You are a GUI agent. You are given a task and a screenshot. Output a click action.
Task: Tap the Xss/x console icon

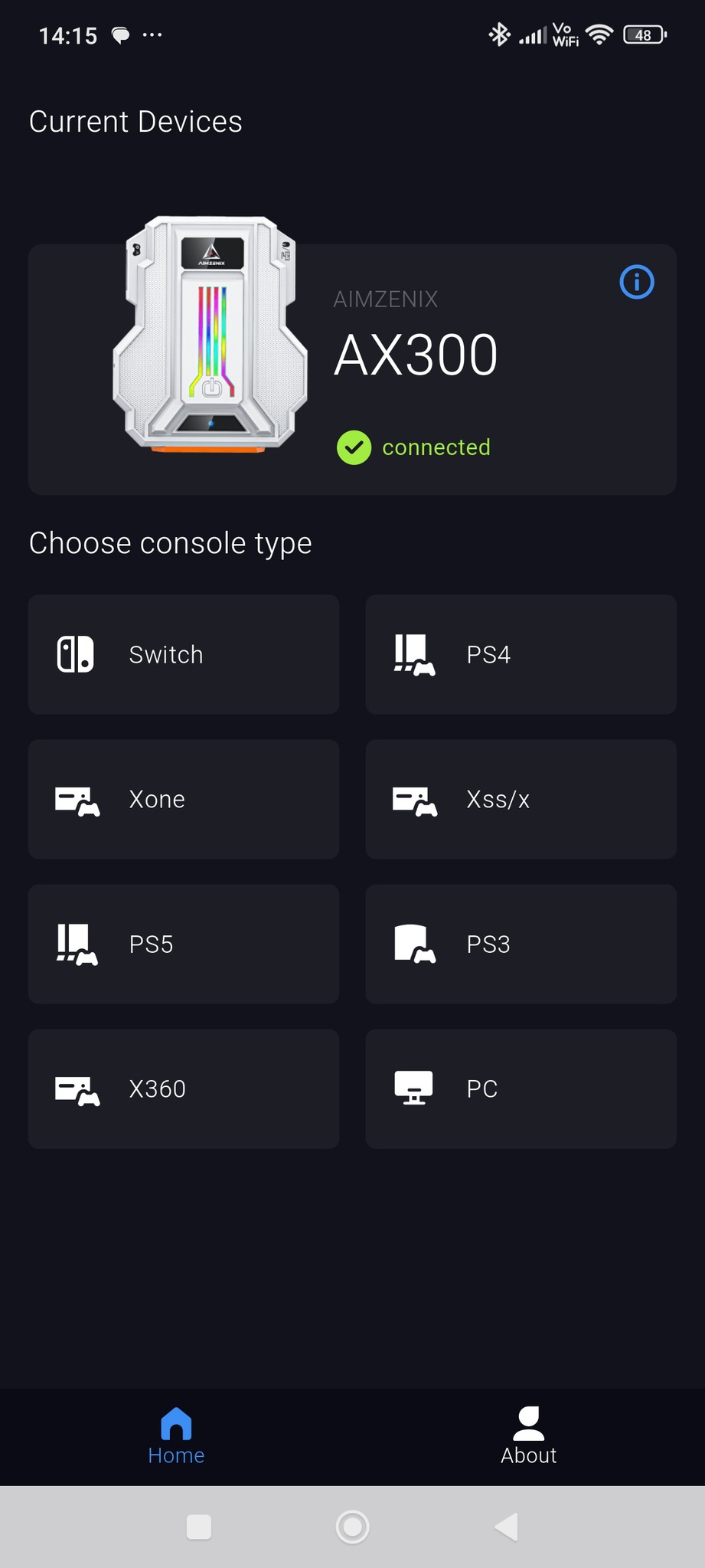414,800
